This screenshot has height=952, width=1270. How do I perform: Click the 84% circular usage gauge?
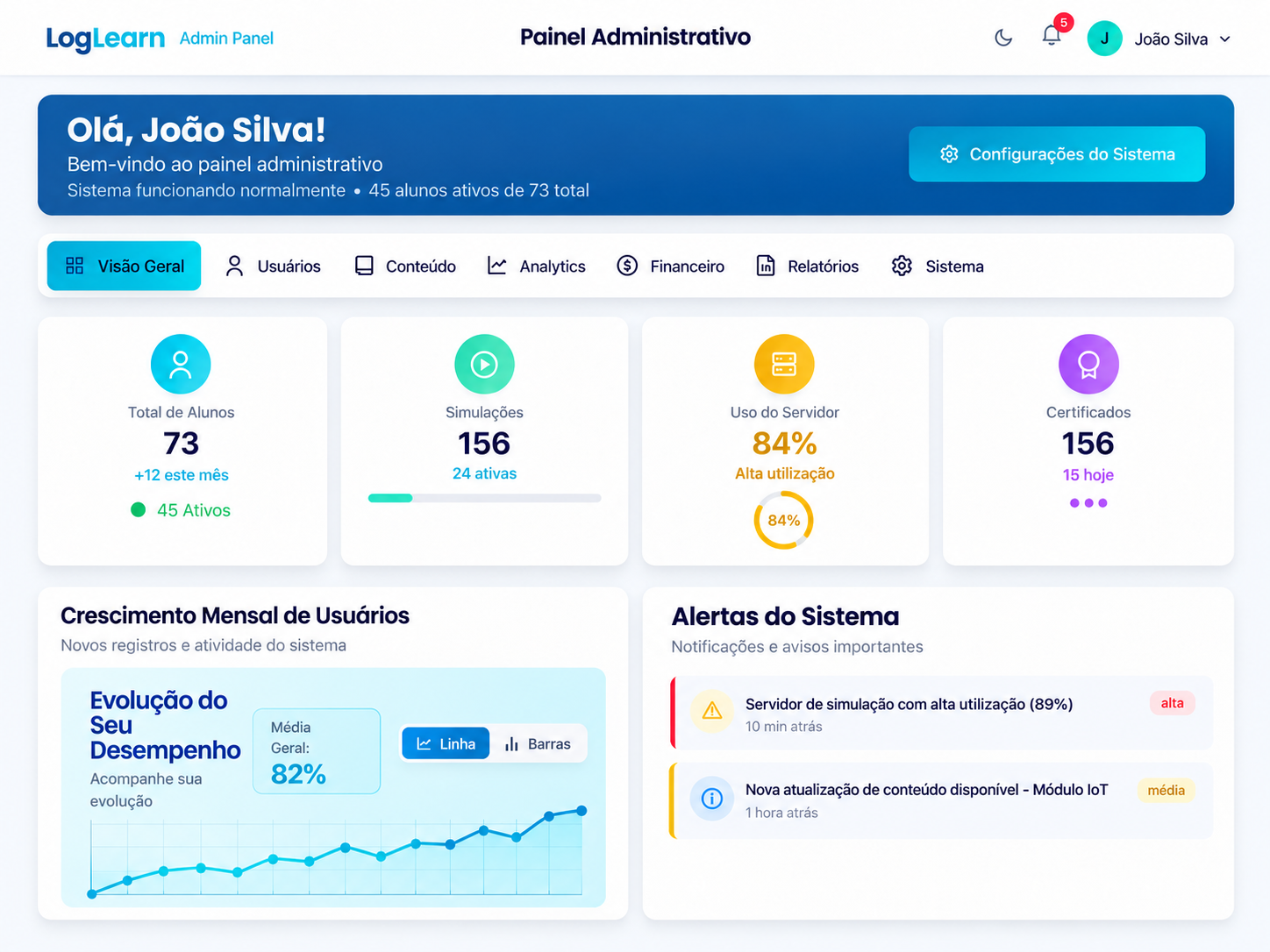click(784, 521)
